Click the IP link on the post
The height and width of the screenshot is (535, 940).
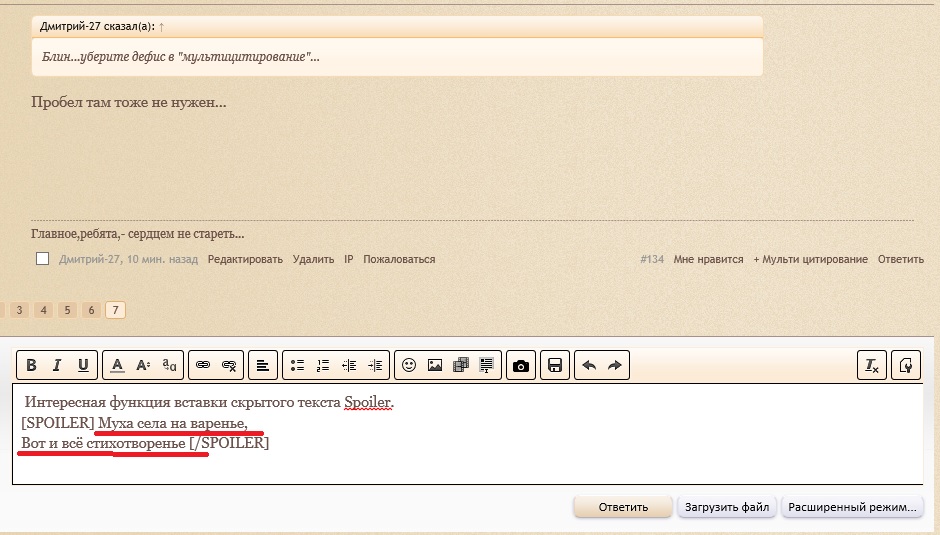pos(349,259)
